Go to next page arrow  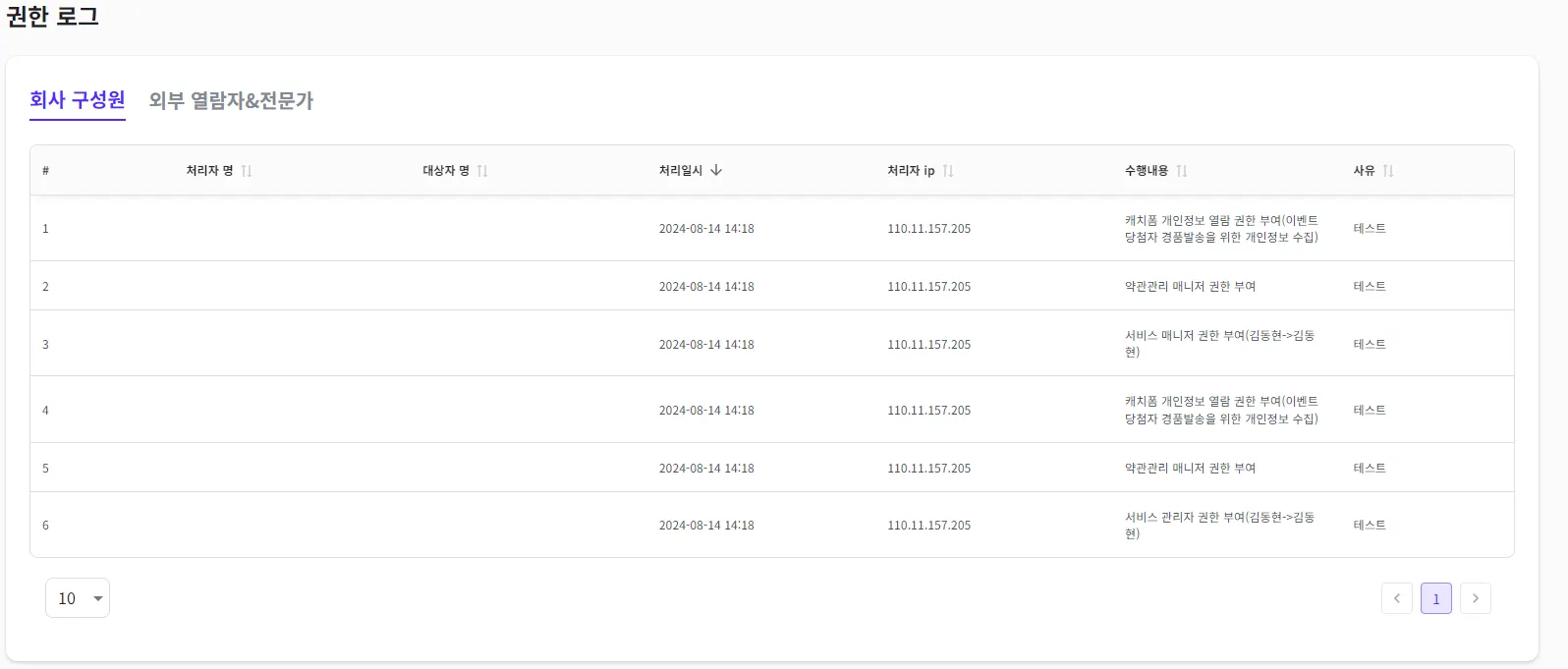1475,598
